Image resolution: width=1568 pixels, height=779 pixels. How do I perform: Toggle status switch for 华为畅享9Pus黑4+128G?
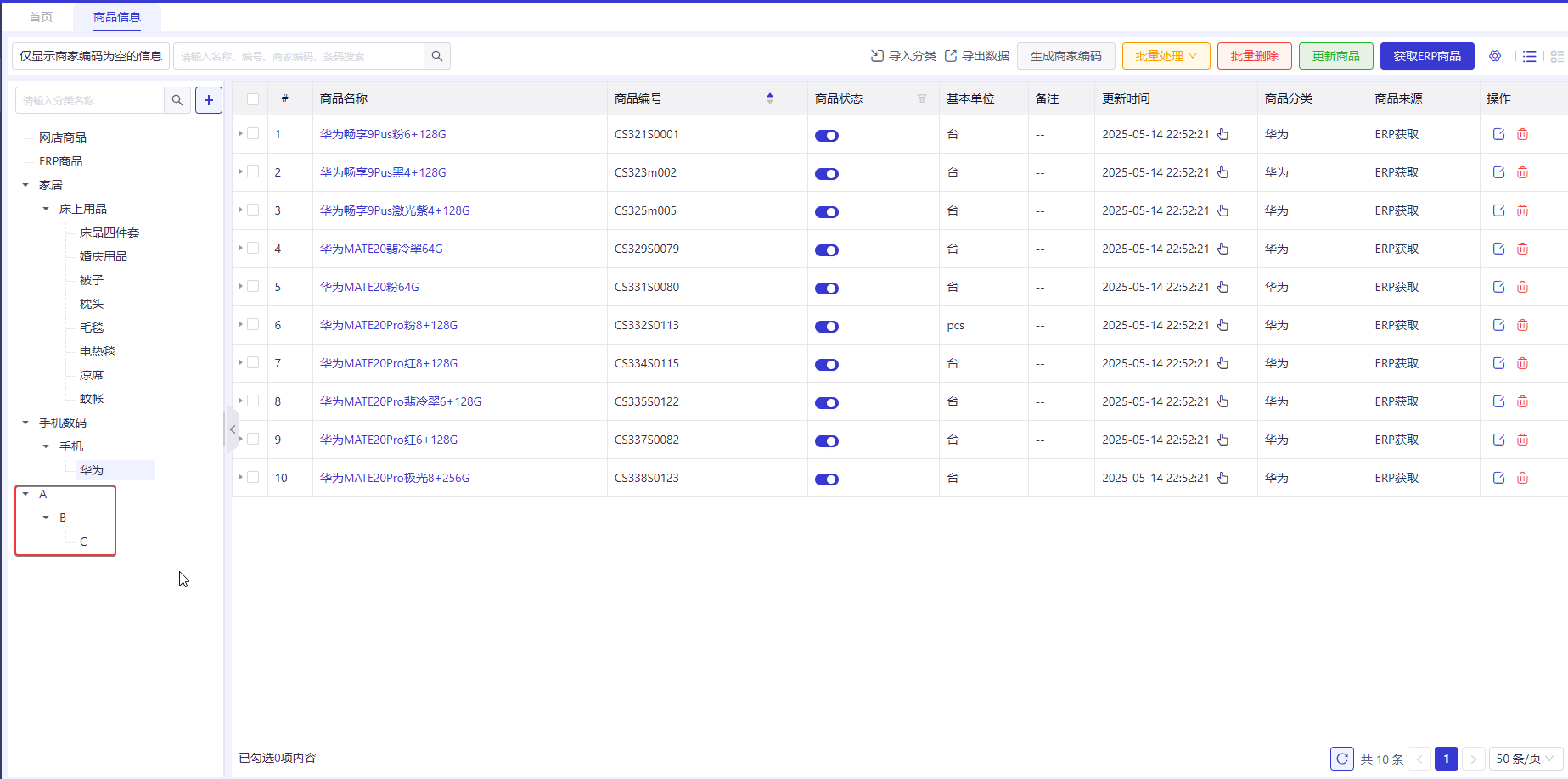tap(827, 174)
